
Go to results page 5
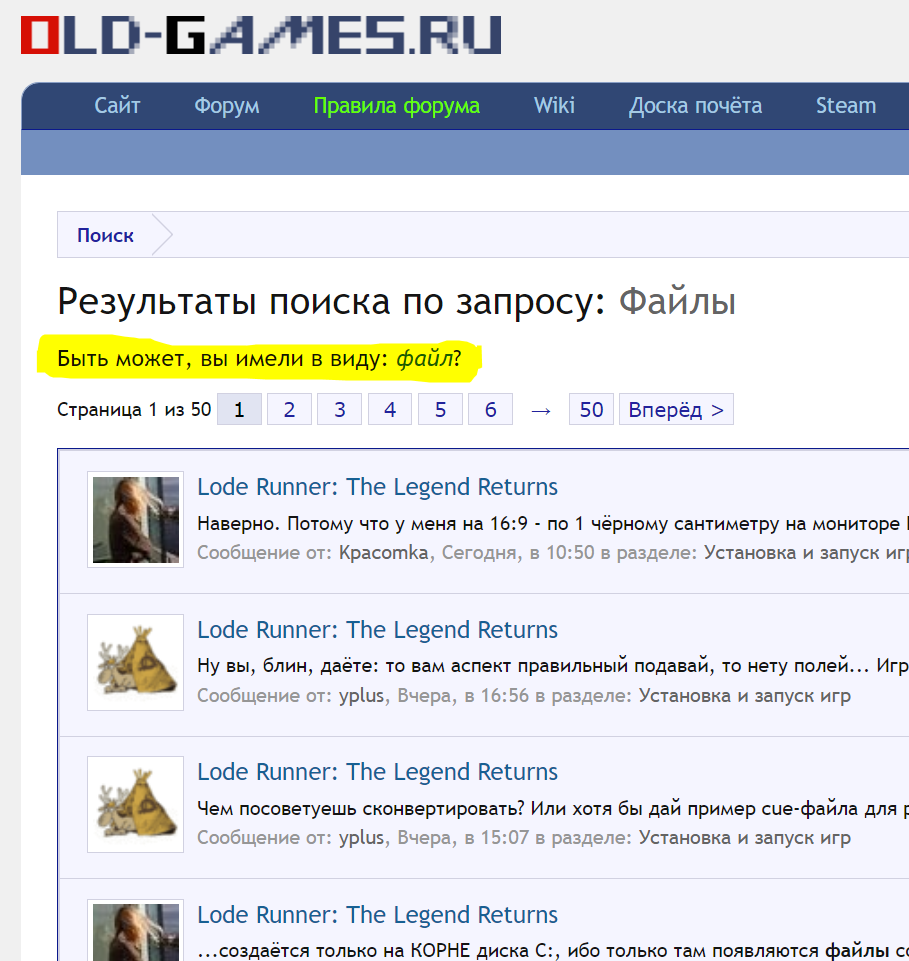pos(440,409)
